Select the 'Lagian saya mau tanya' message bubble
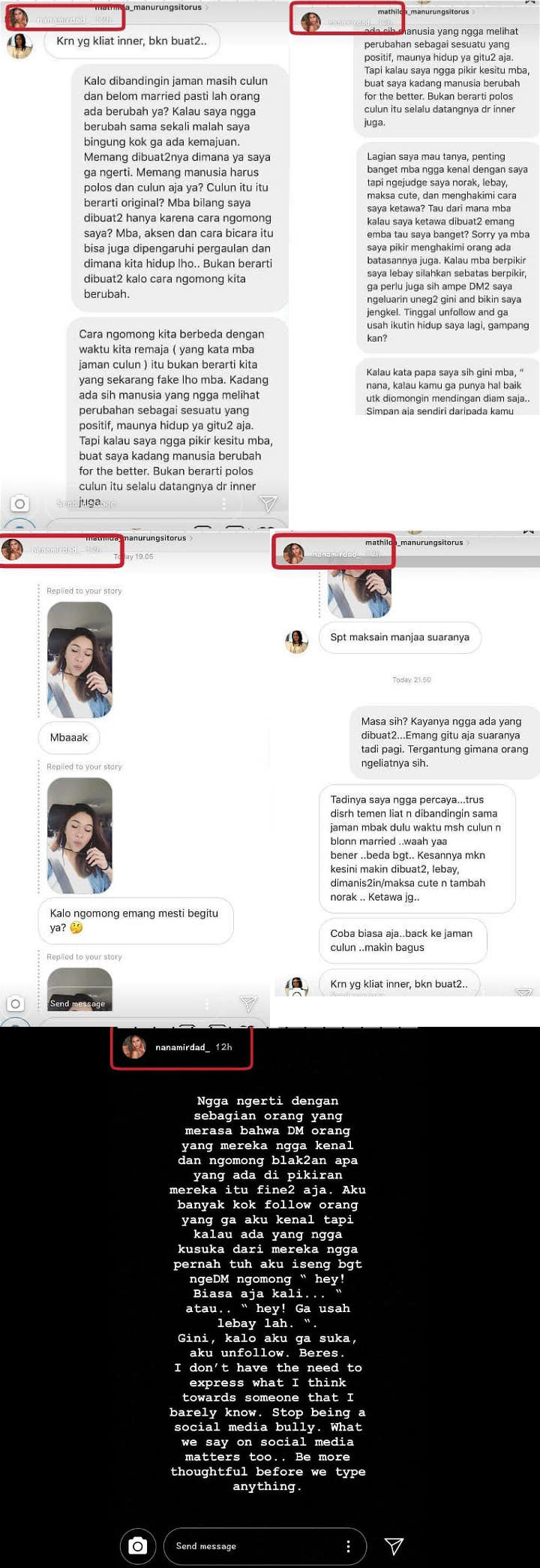The width and height of the screenshot is (540, 1568). (448, 247)
